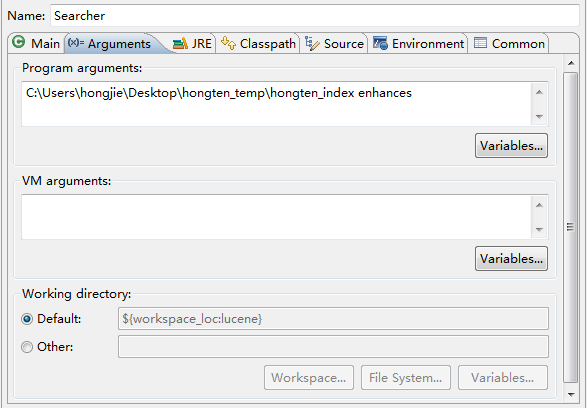Select the Default working directory radio button
Screen dimensions: 587x408
tap(27, 319)
